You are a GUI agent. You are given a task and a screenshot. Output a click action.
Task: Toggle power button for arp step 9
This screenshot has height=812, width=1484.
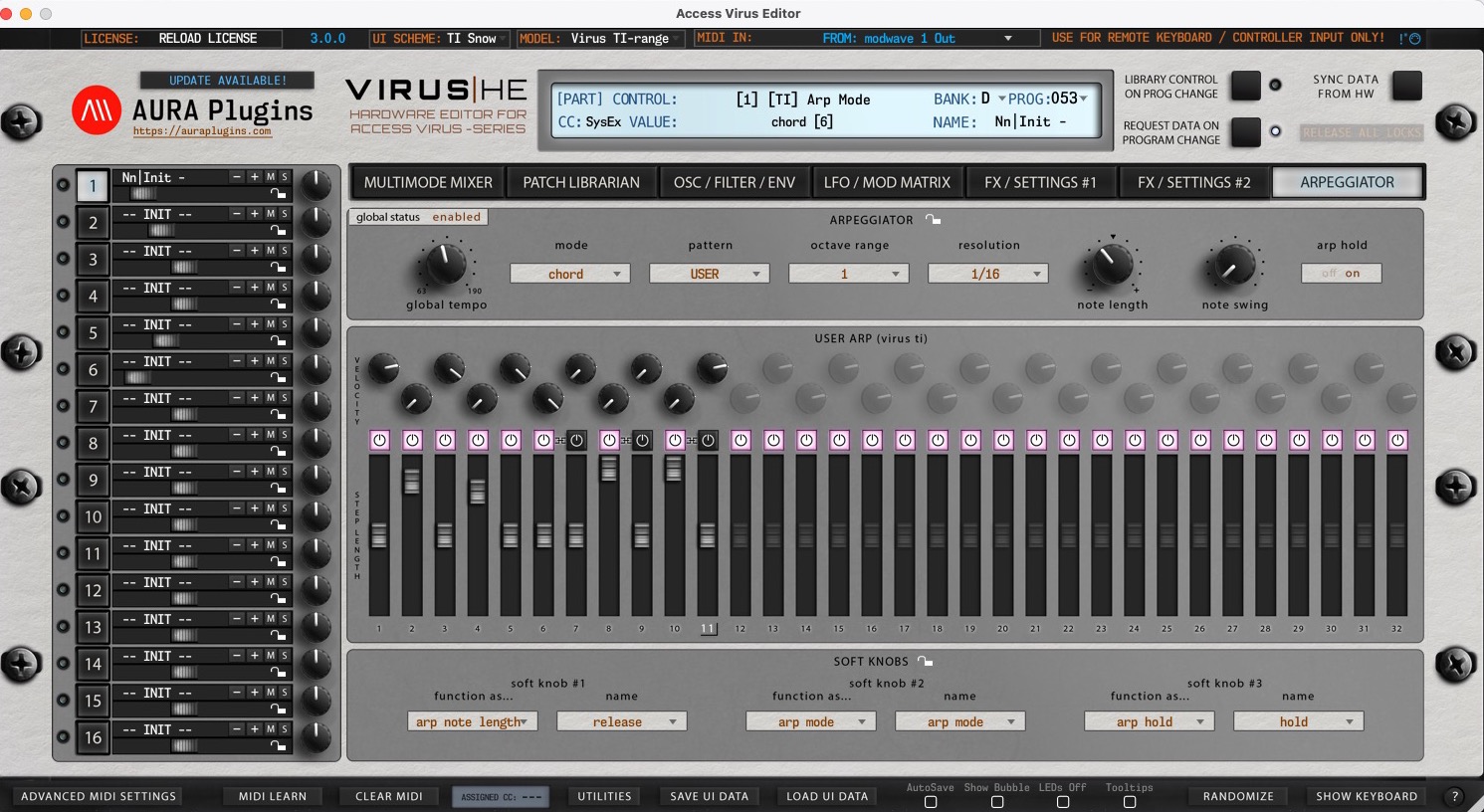pyautogui.click(x=642, y=440)
